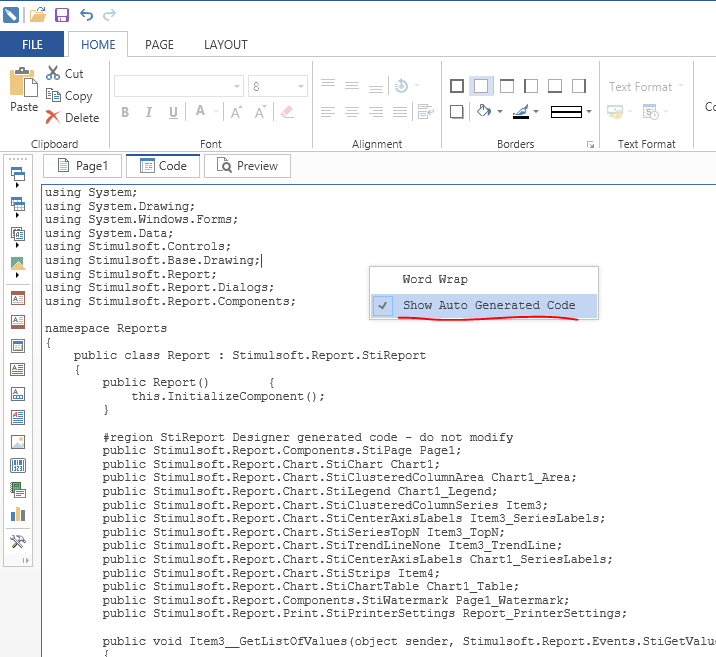The width and height of the screenshot is (716, 657).
Task: Decrease the font size with shrink-font icon
Action: tap(260, 111)
